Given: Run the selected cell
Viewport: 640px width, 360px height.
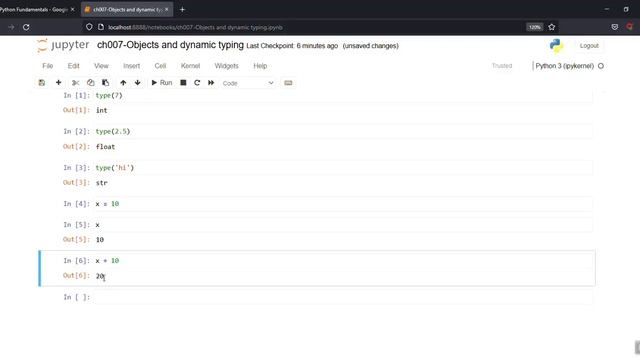Looking at the screenshot, I should [x=162, y=83].
